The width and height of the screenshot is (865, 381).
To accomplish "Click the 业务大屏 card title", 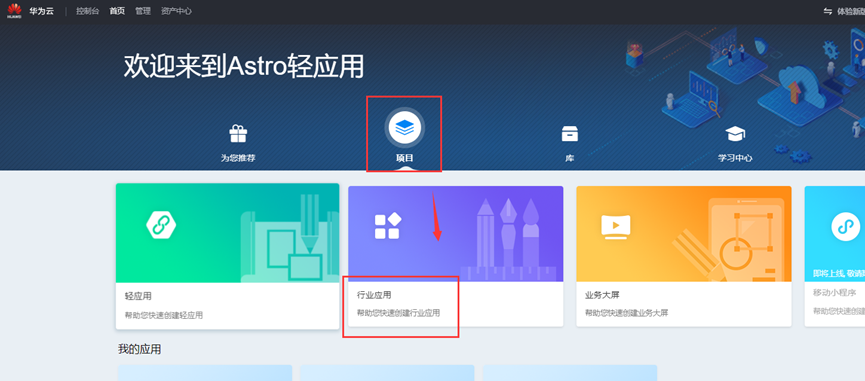I will coord(602,295).
